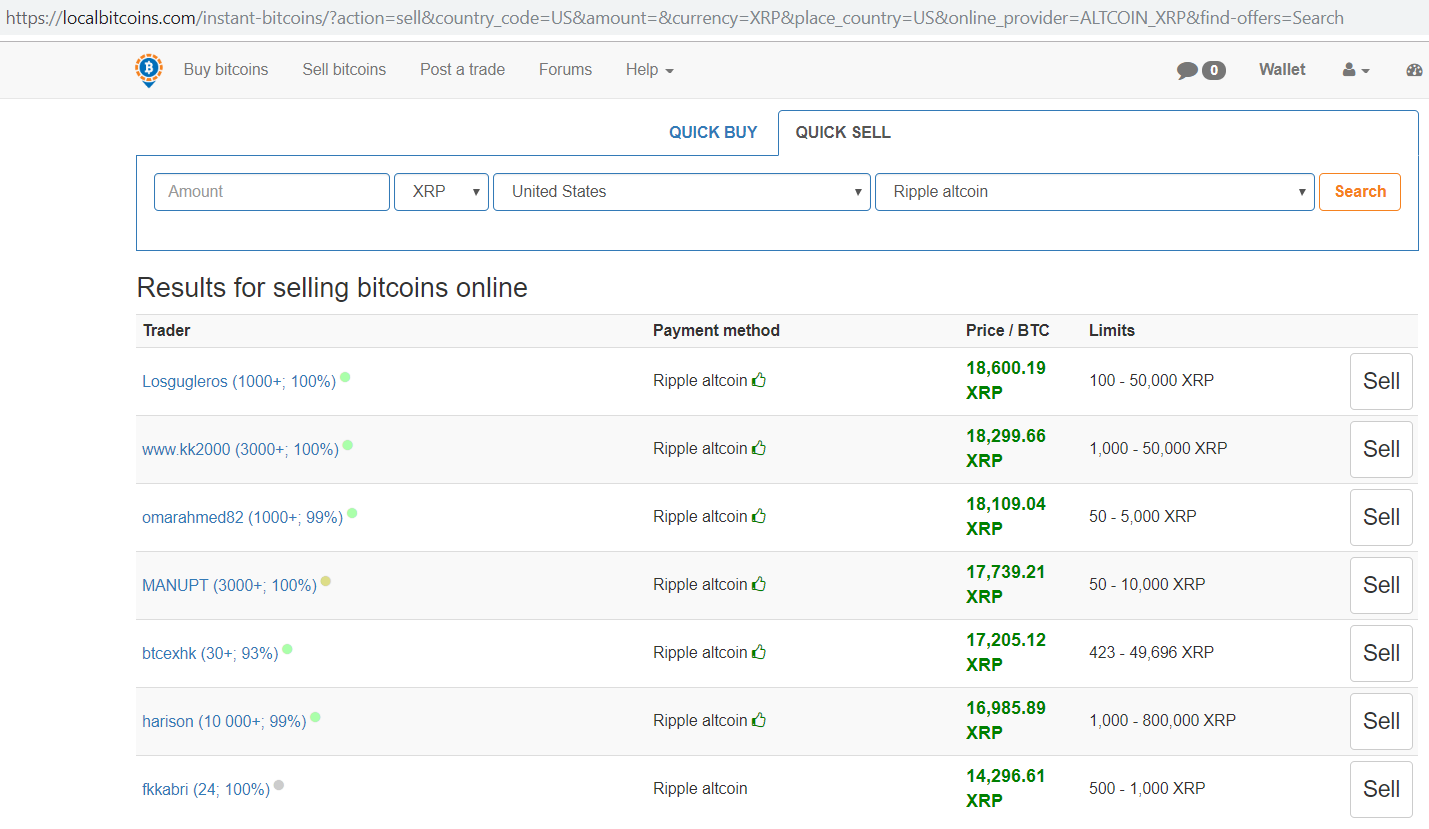Screen dimensions: 1429x829
Task: Open fkkabri trader profile link
Action: pos(206,789)
